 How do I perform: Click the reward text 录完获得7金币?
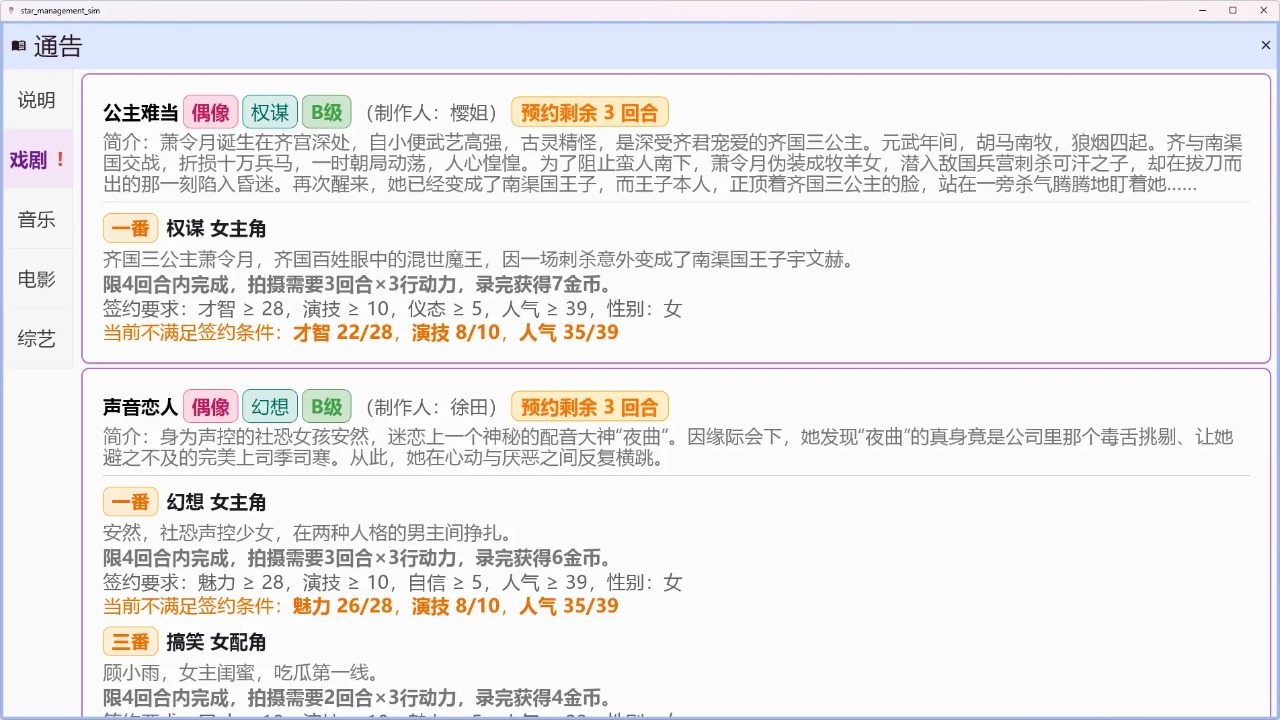click(543, 284)
